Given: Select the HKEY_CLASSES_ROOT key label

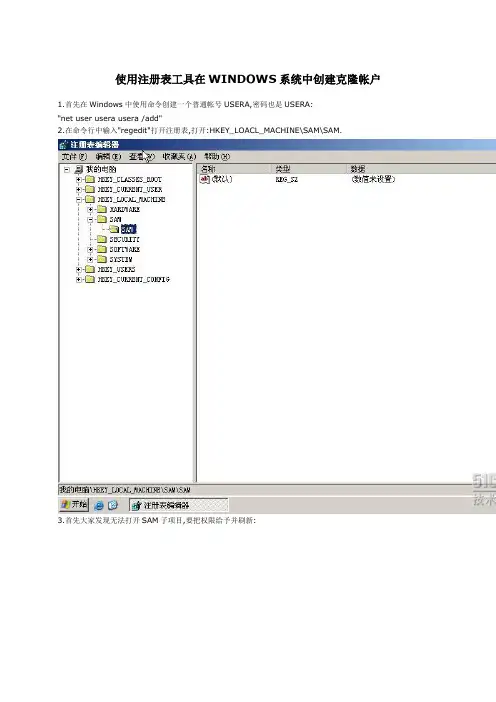Looking at the screenshot, I should coord(129,180).
